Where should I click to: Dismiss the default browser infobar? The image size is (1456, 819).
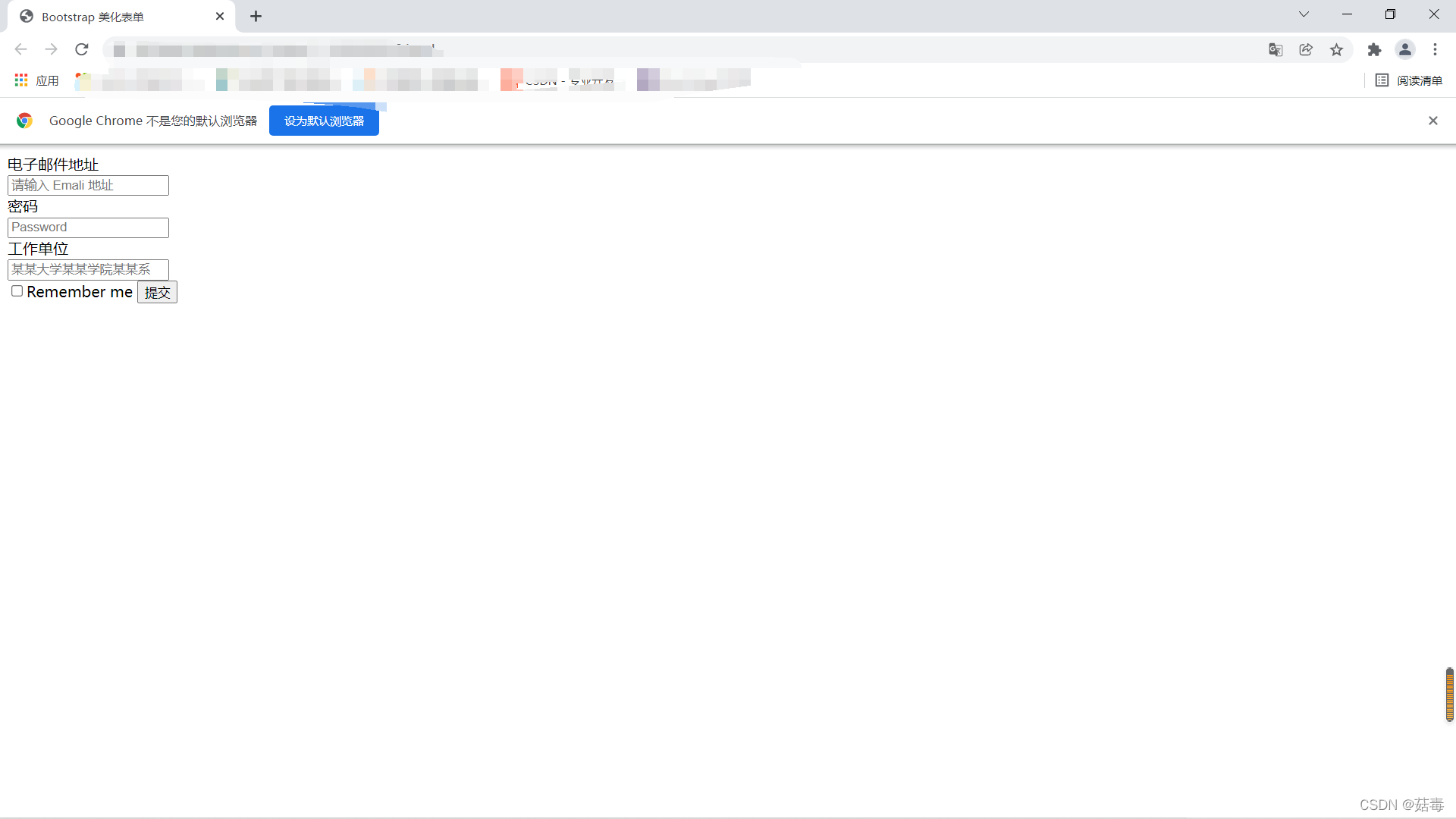coord(1432,121)
